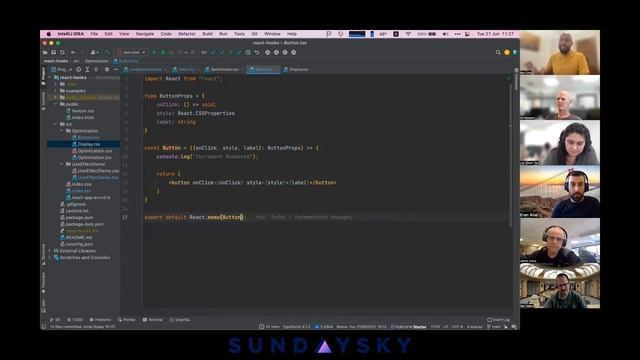The image size is (640, 360).
Task: Click the green Run button
Action: click(x=154, y=52)
